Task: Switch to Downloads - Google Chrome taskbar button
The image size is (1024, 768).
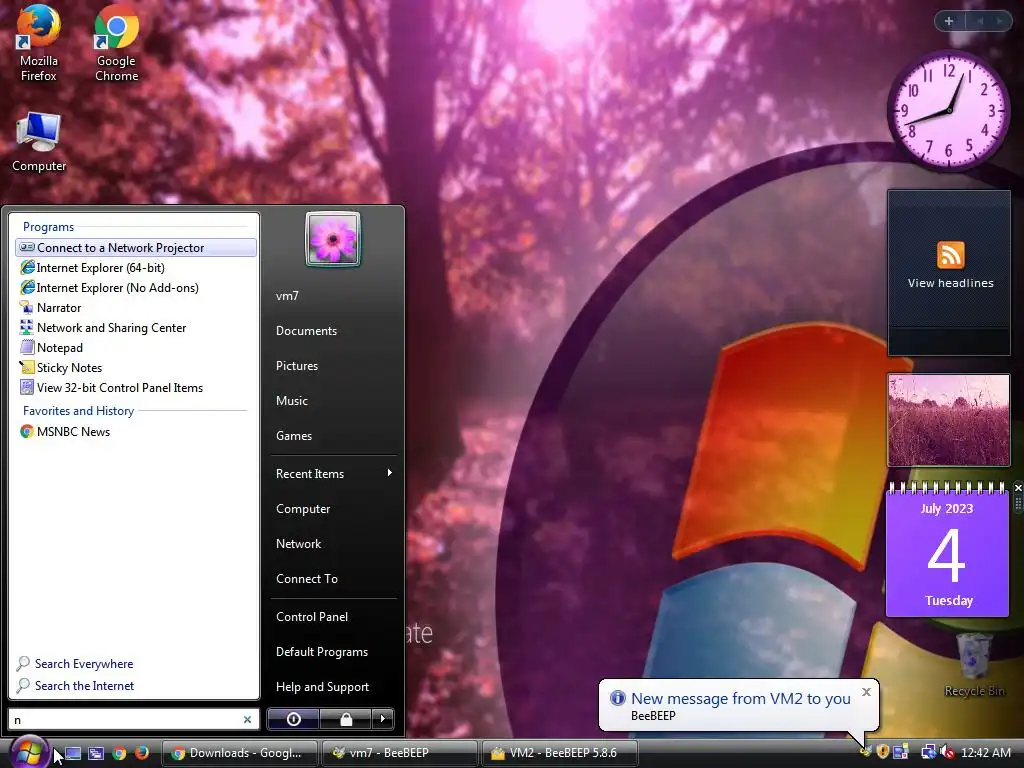Action: [240, 753]
